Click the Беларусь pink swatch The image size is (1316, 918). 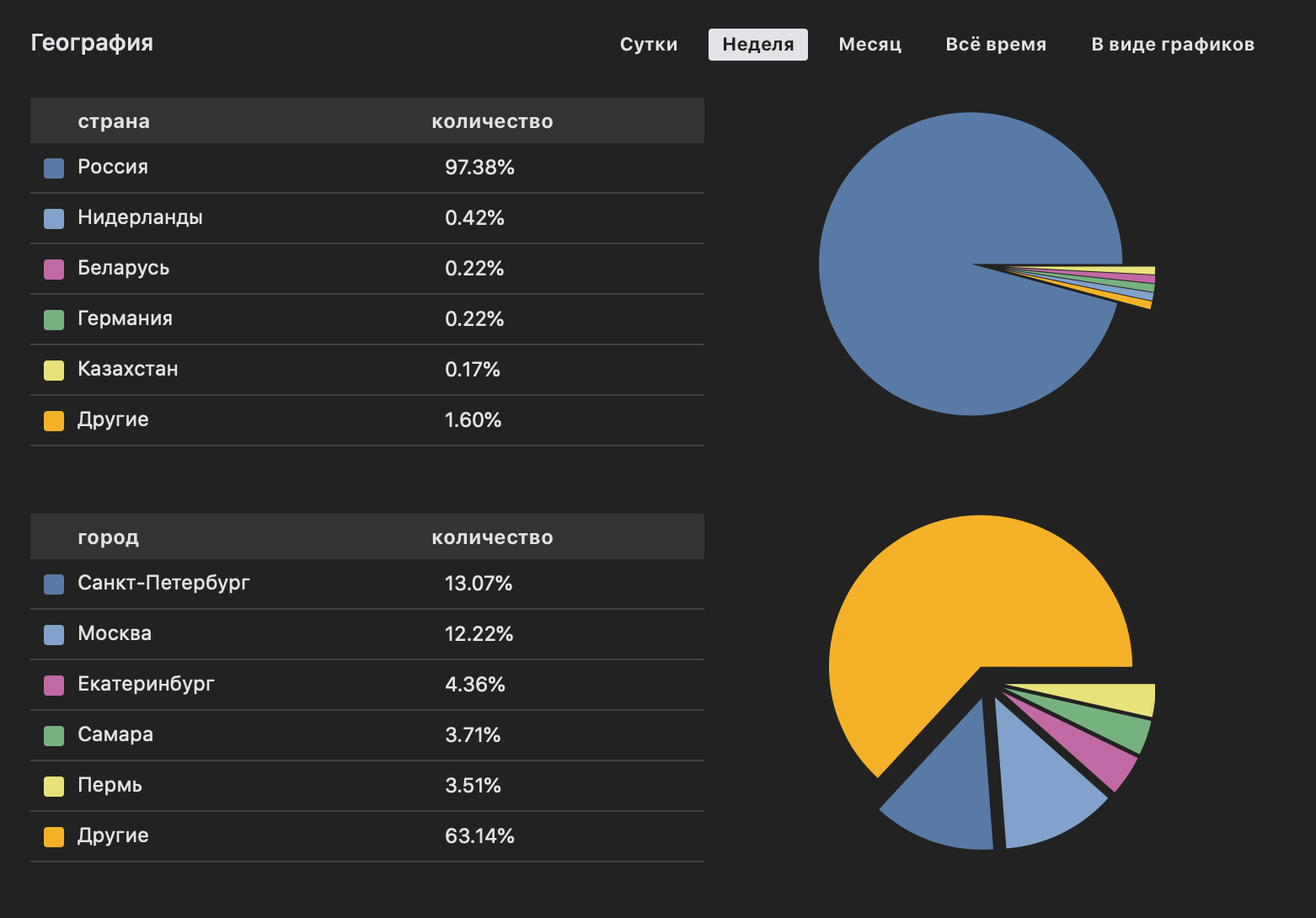(54, 270)
